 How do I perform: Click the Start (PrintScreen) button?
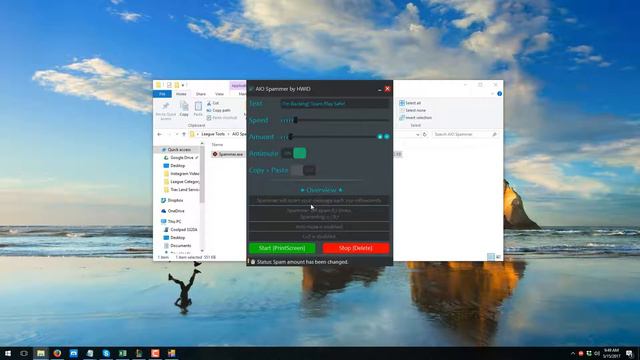coord(282,248)
